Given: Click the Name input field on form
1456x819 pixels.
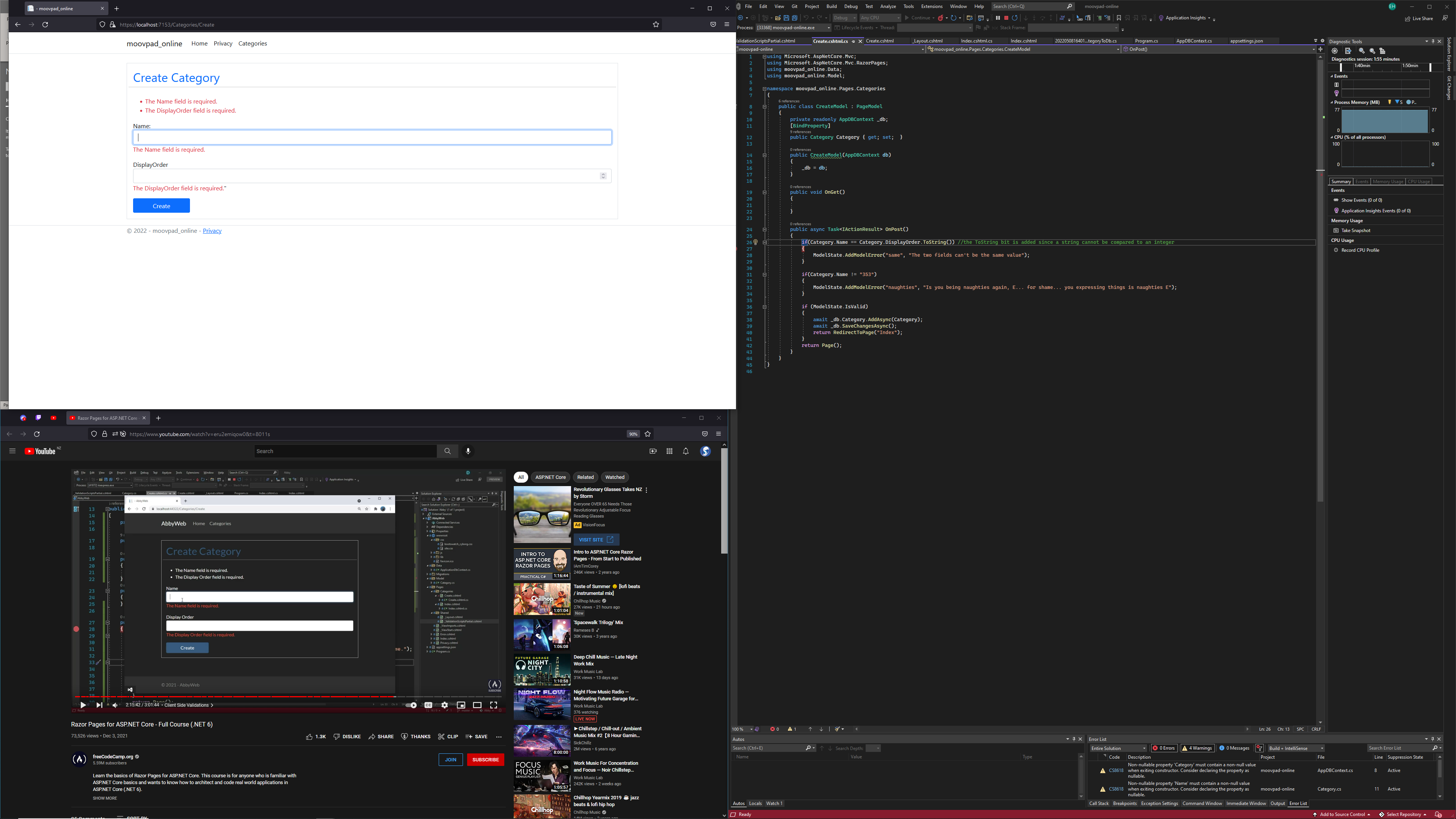Looking at the screenshot, I should pyautogui.click(x=372, y=137).
